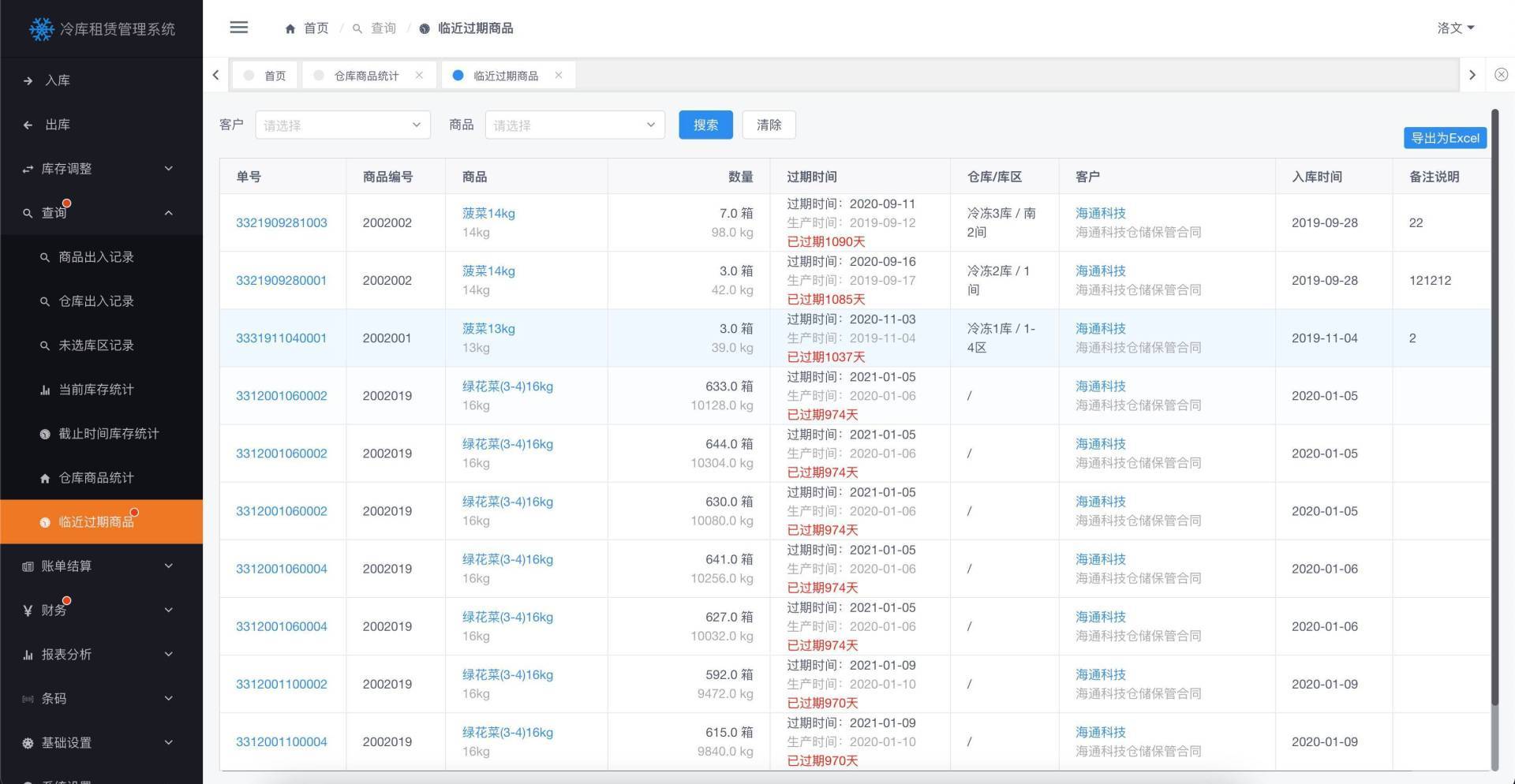This screenshot has height=784, width=1515.
Task: Open the 出库 module from sidebar
Action: (x=57, y=124)
